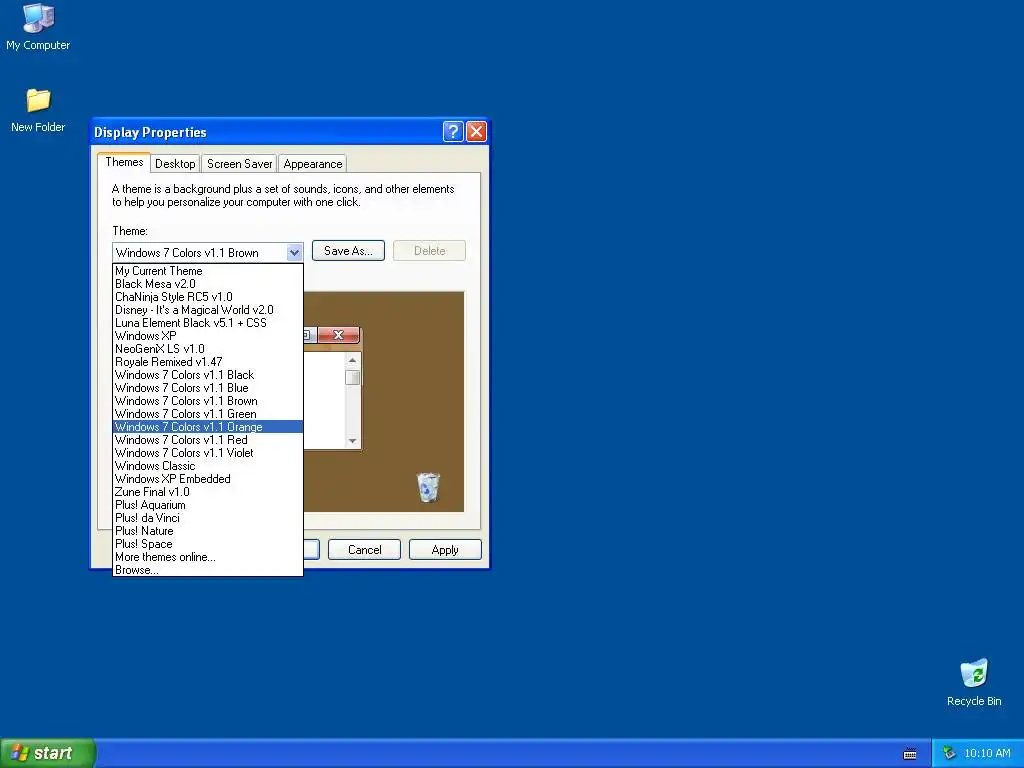Screen dimensions: 1024x768
Task: Click the preview window scroll up arrow
Action: [x=352, y=360]
